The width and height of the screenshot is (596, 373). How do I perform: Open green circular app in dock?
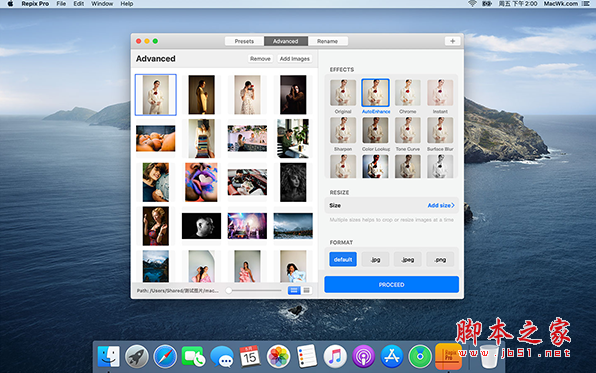click(420, 357)
